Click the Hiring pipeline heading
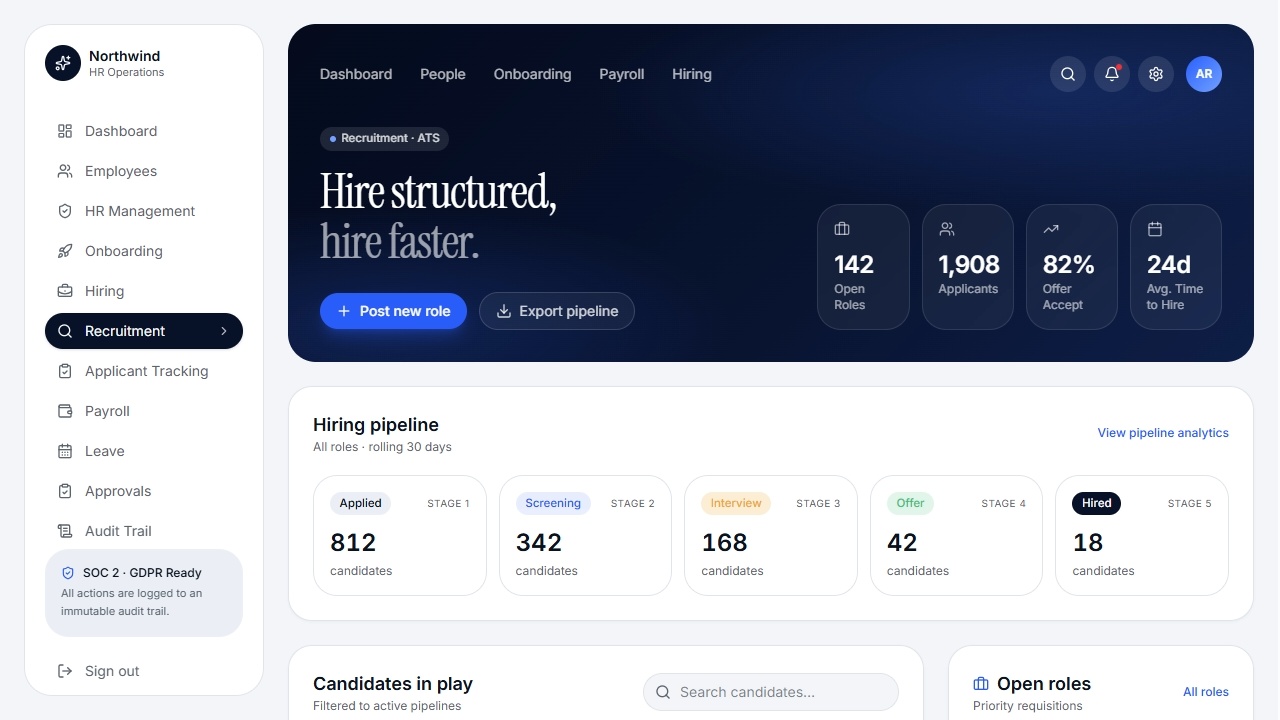Screen dimensions: 1280x720 click(376, 425)
